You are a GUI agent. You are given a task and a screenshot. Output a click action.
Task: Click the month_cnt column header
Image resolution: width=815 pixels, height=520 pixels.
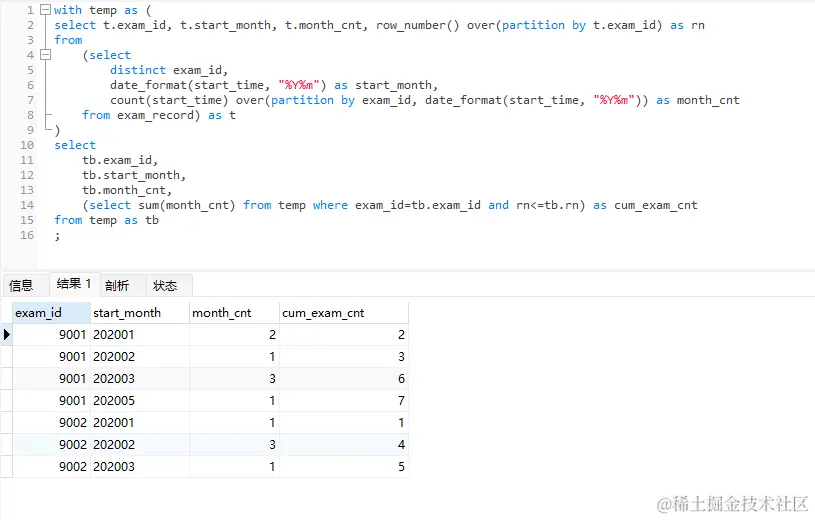tap(234, 313)
